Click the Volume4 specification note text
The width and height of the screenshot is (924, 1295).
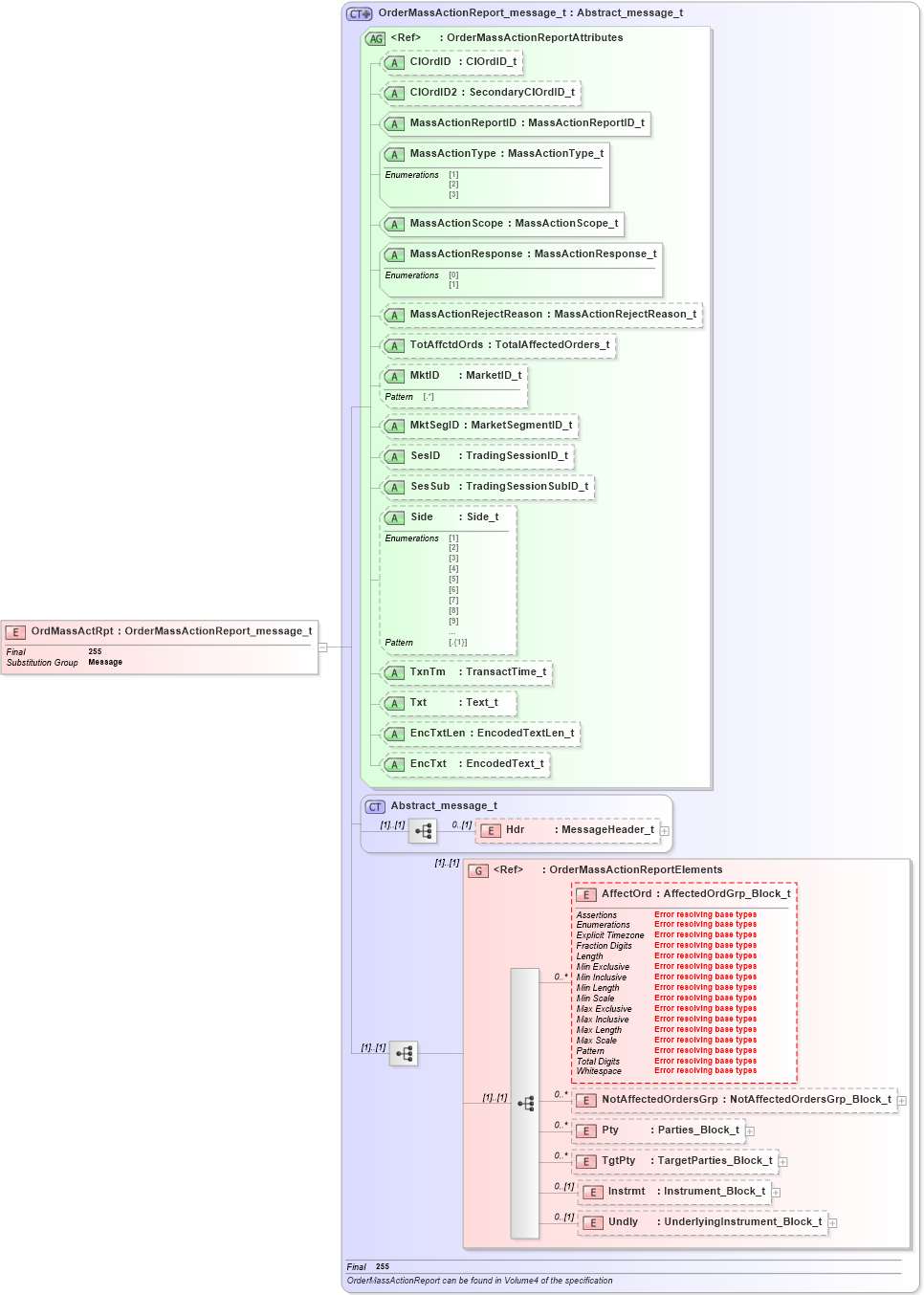pyautogui.click(x=478, y=1280)
